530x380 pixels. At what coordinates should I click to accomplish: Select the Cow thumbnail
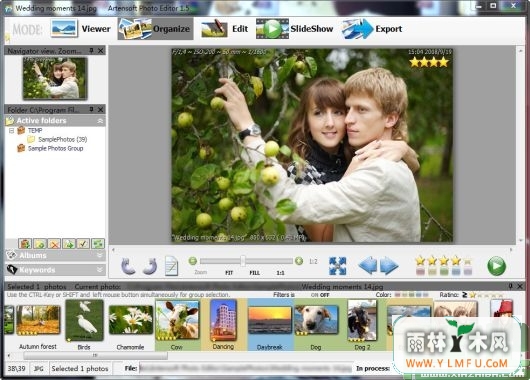click(x=177, y=320)
